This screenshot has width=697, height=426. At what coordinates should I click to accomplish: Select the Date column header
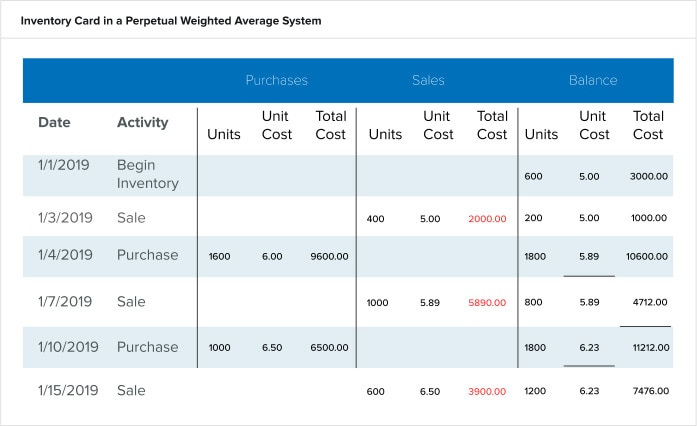coord(54,123)
